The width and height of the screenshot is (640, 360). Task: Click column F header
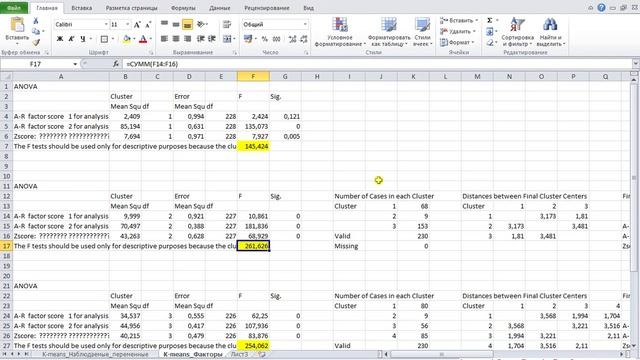coord(253,76)
